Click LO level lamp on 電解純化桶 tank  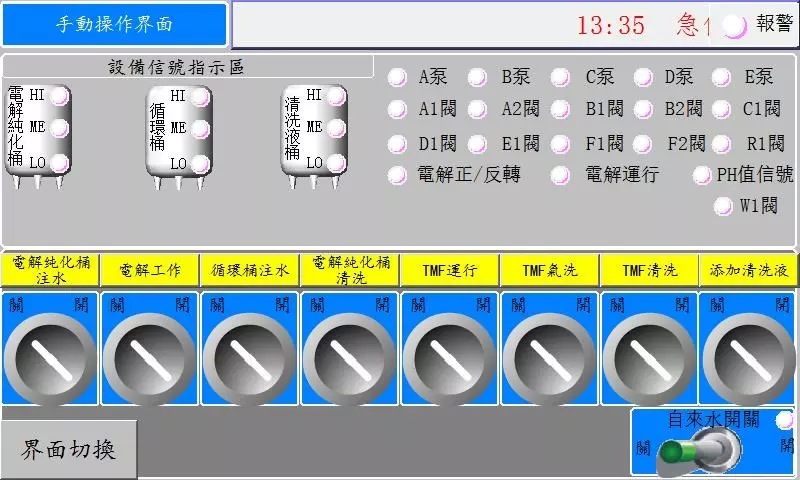click(60, 163)
